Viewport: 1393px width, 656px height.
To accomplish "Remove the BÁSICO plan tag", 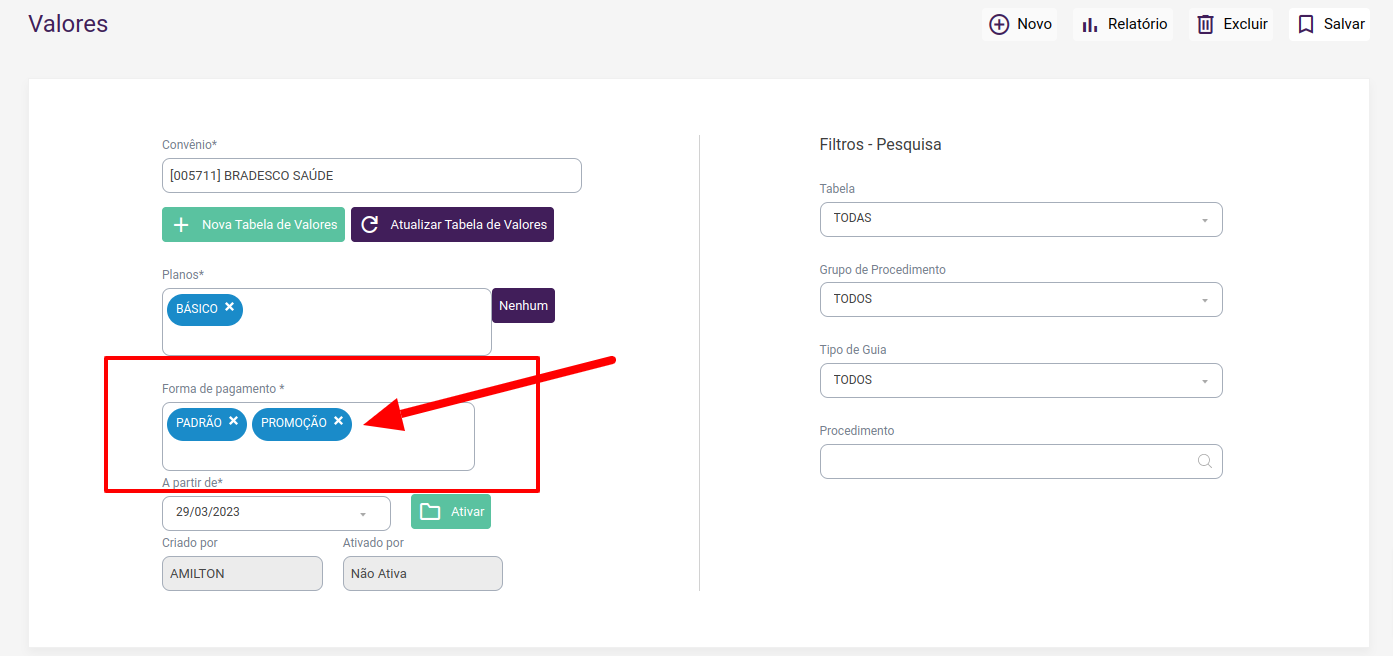I will [x=230, y=307].
